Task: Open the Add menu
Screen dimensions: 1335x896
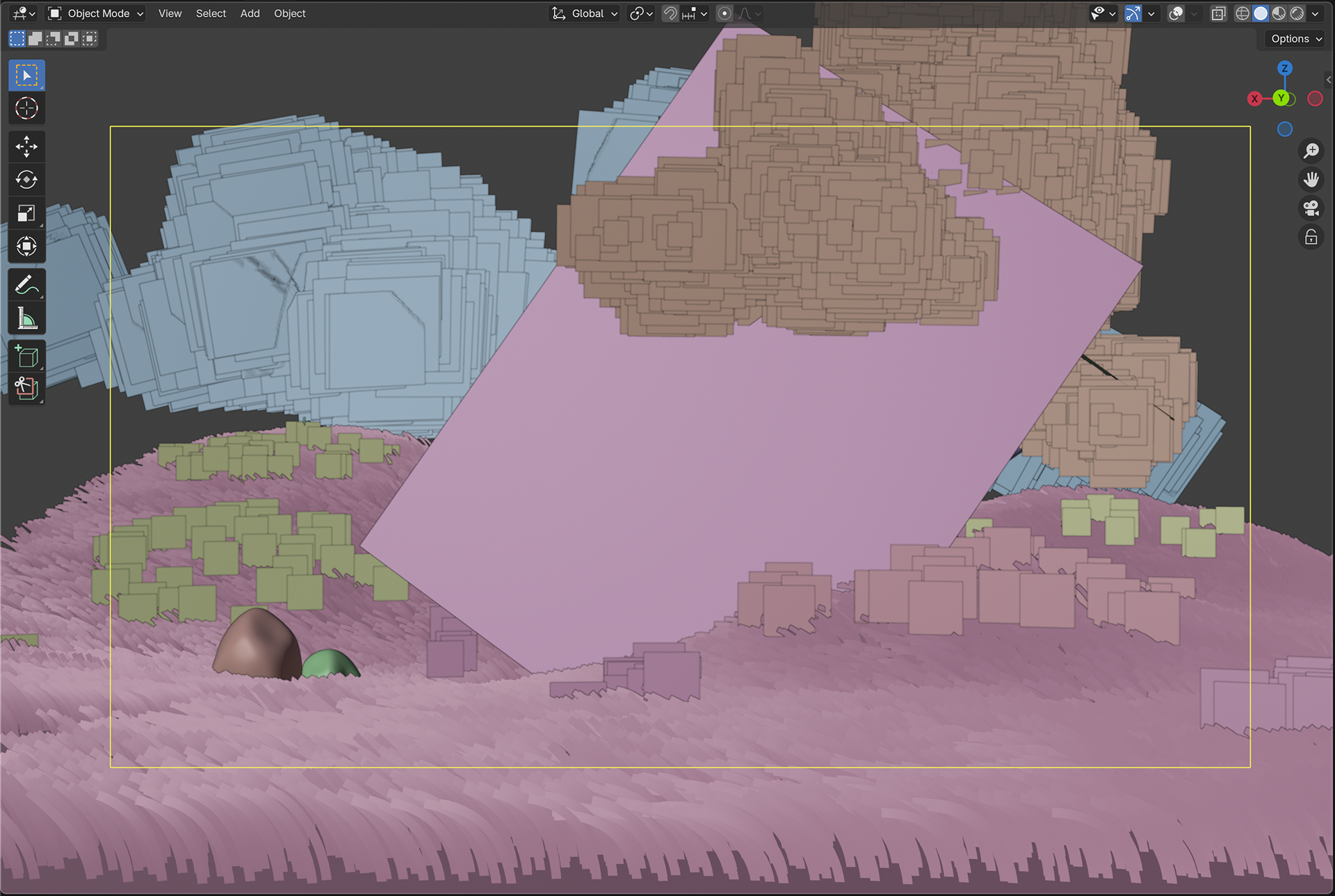Action: click(x=250, y=13)
